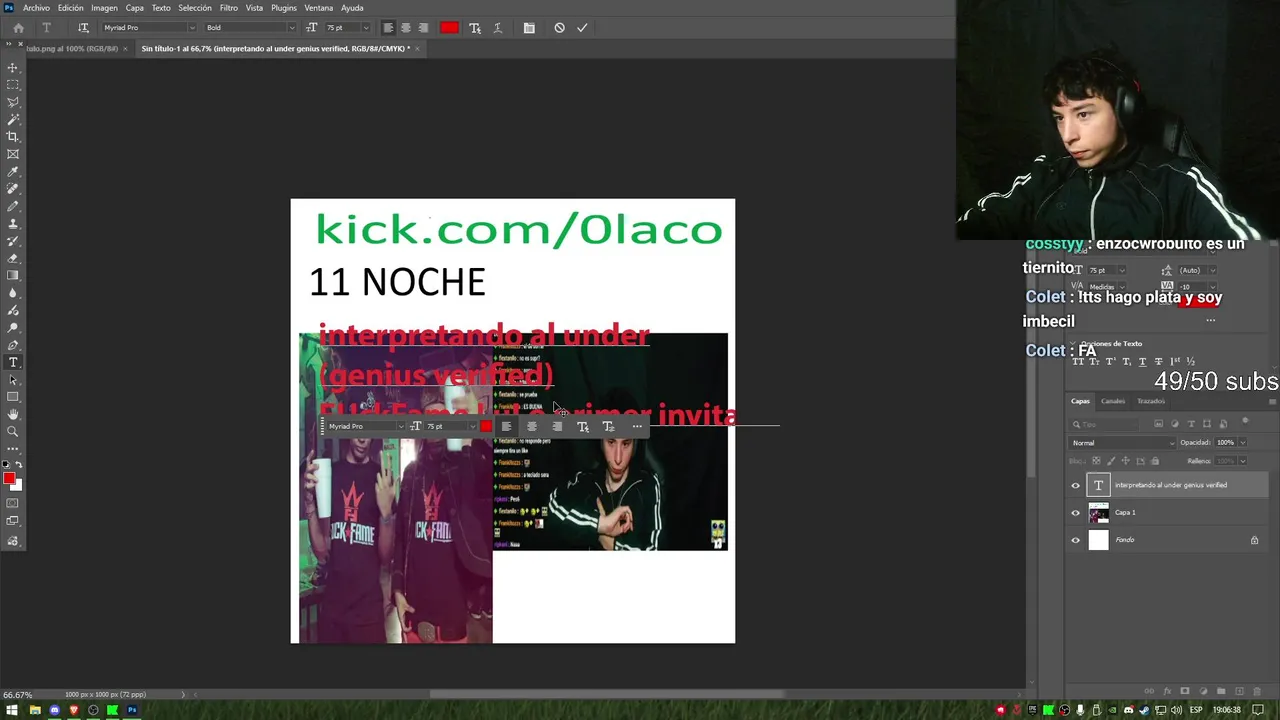Hide the Fondo layer
Screen dimensions: 1280x720
pos(1076,540)
